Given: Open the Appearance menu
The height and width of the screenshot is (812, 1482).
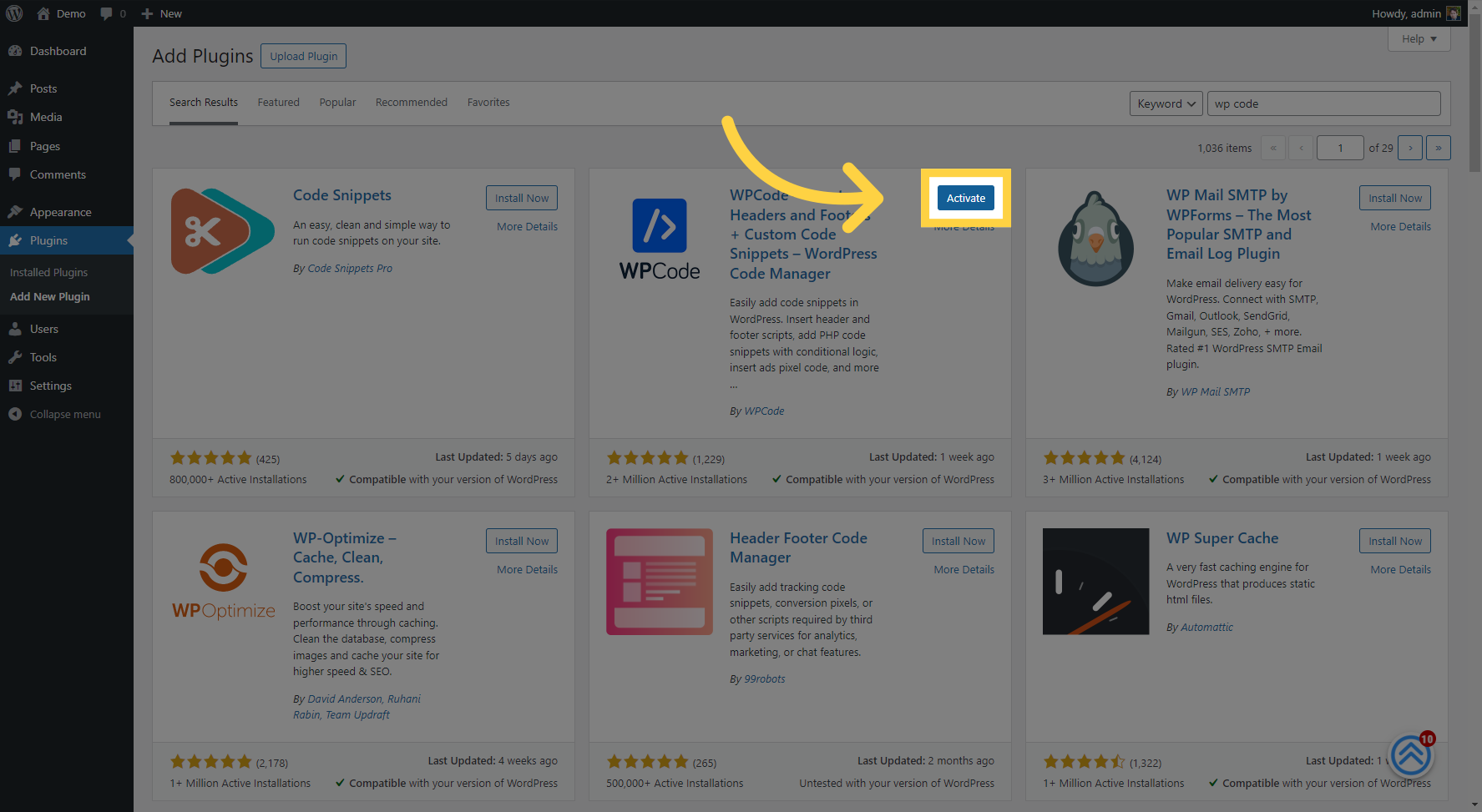Looking at the screenshot, I should point(67,212).
